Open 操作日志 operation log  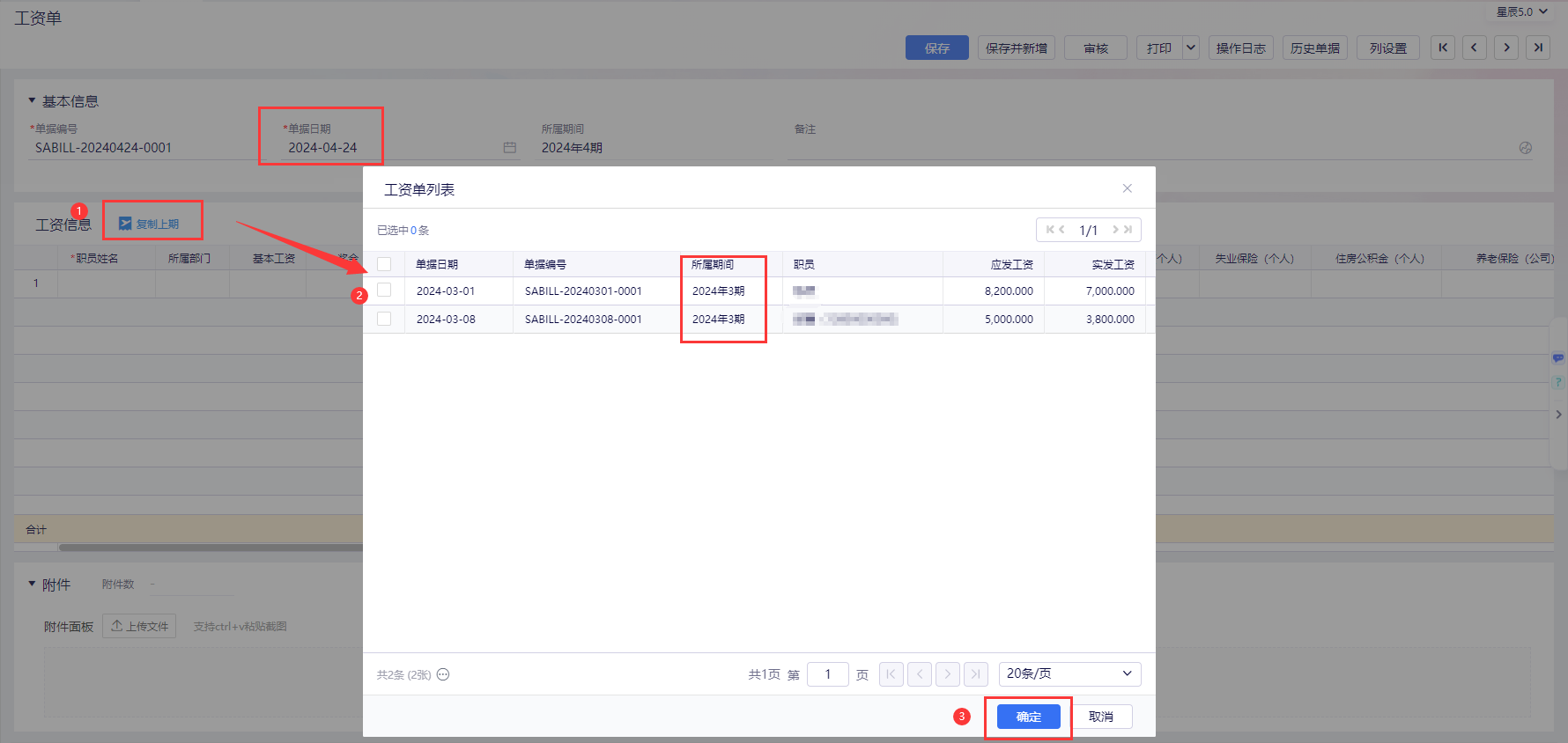(1241, 48)
